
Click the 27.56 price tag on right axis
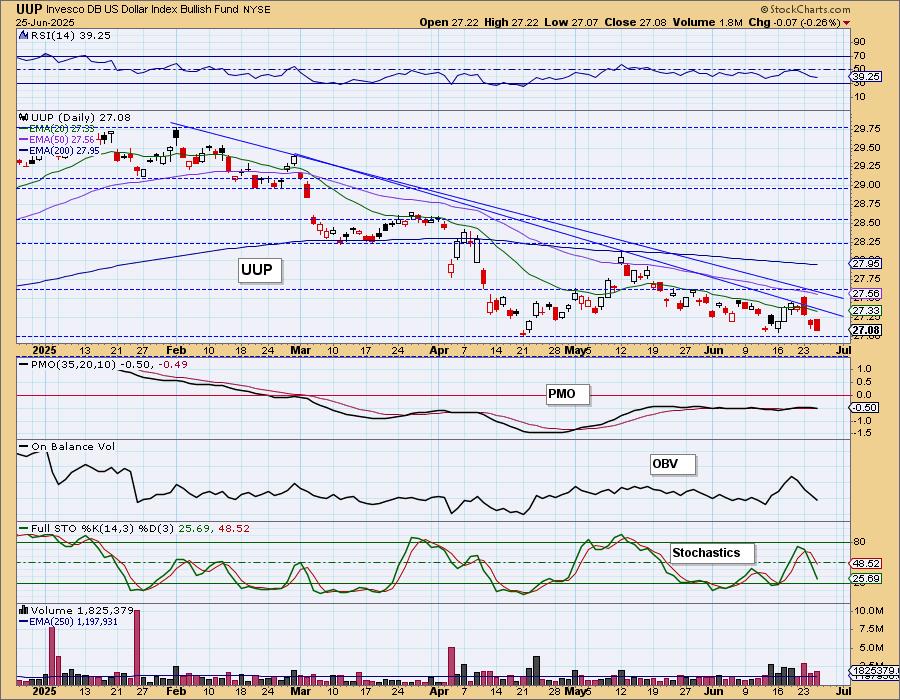point(866,294)
